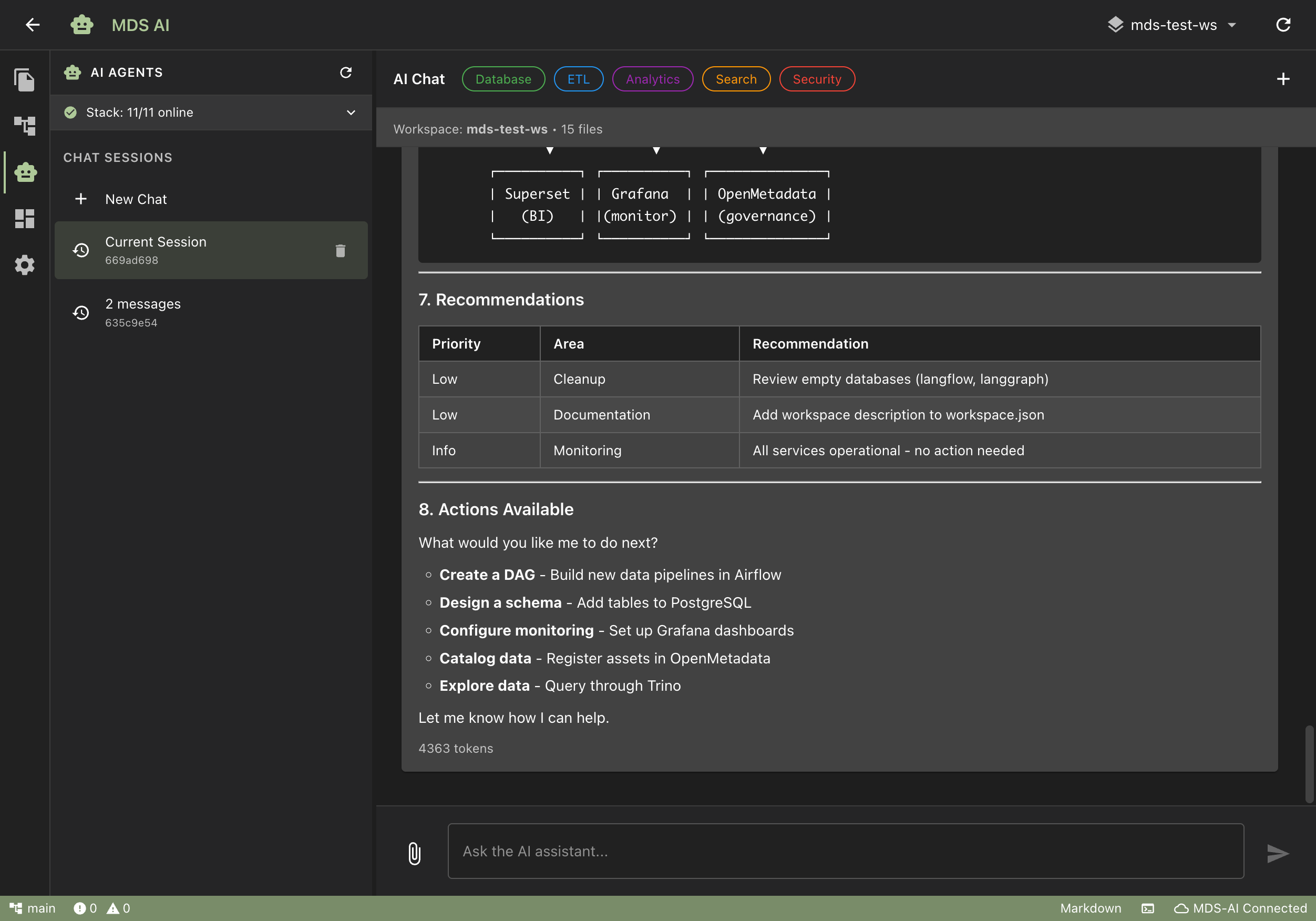Expand the mds-test-ws workspace dropdown
Viewport: 1316px width, 921px height.
tap(1173, 25)
